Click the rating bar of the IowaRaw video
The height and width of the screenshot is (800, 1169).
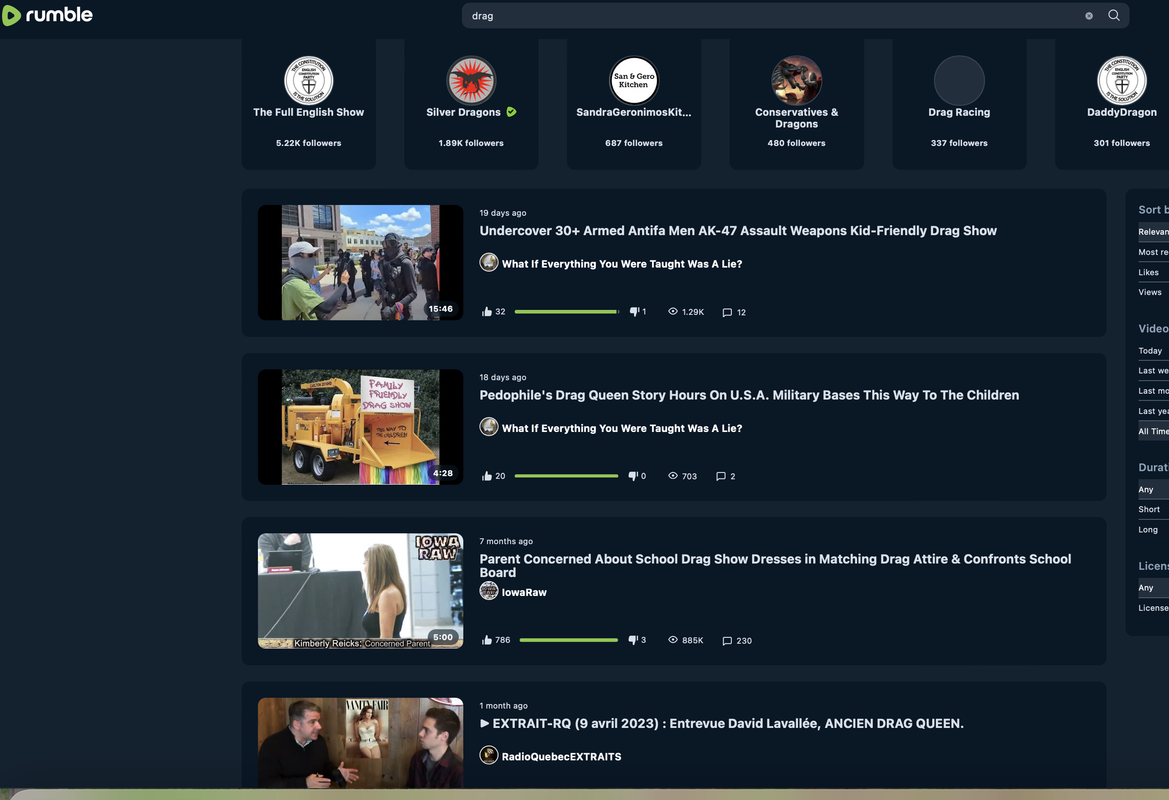[569, 640]
